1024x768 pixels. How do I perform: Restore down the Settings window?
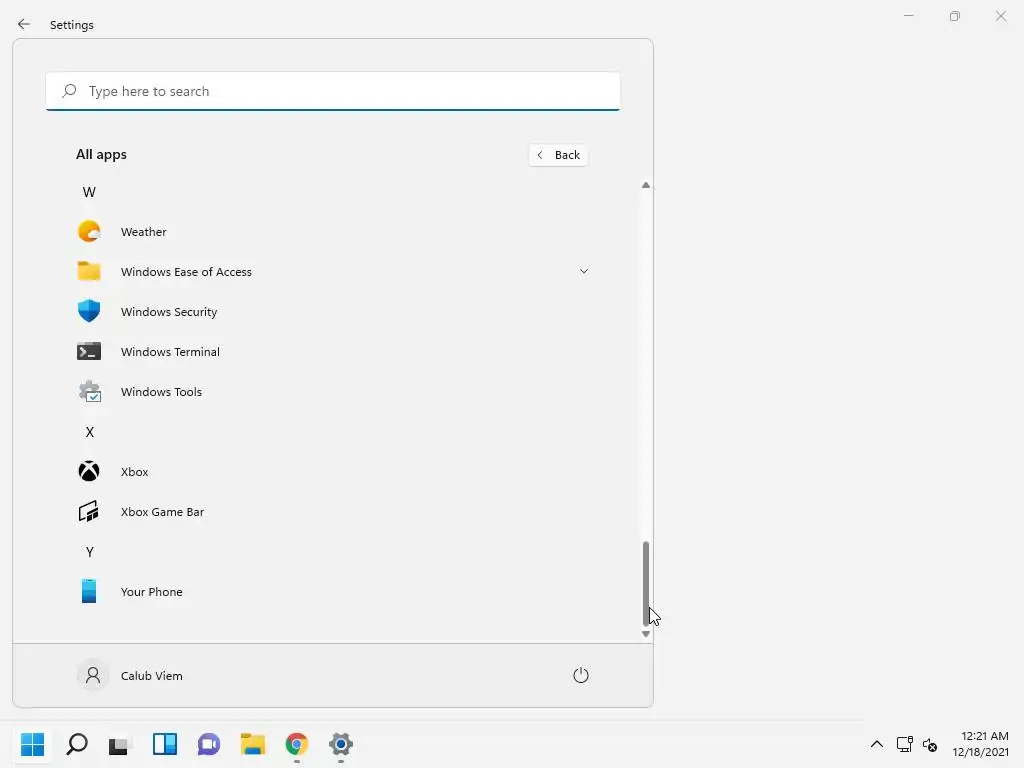tap(955, 16)
